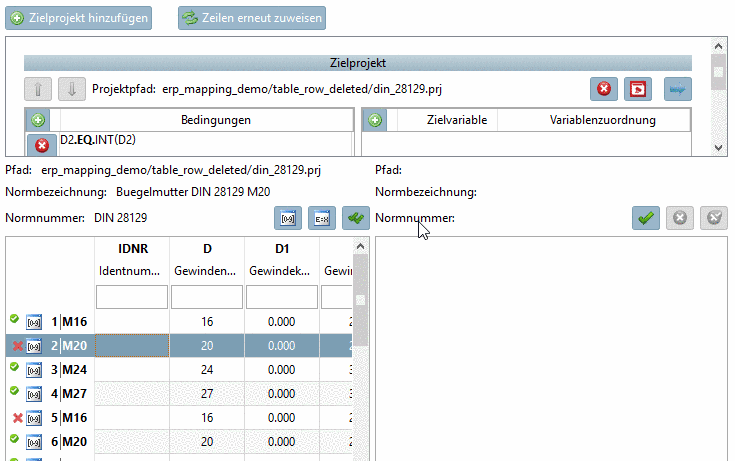
Task: Click the table icon button next to Normnummer DIN 28129
Action: [x=288, y=218]
